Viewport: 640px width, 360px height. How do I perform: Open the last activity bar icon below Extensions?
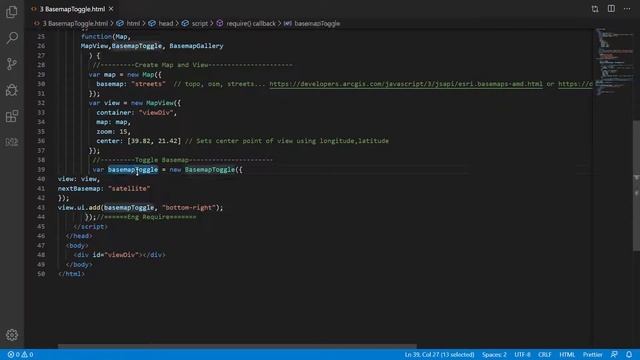[12, 142]
